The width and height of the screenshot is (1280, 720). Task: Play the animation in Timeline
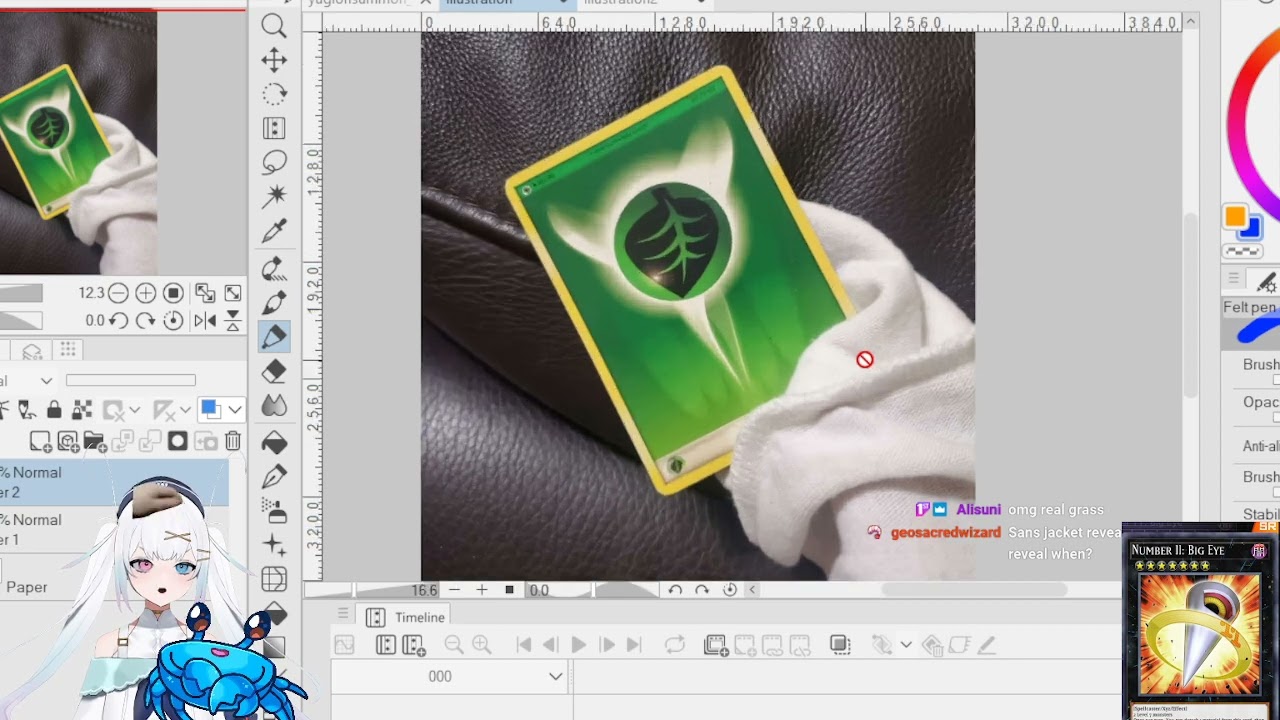(578, 645)
